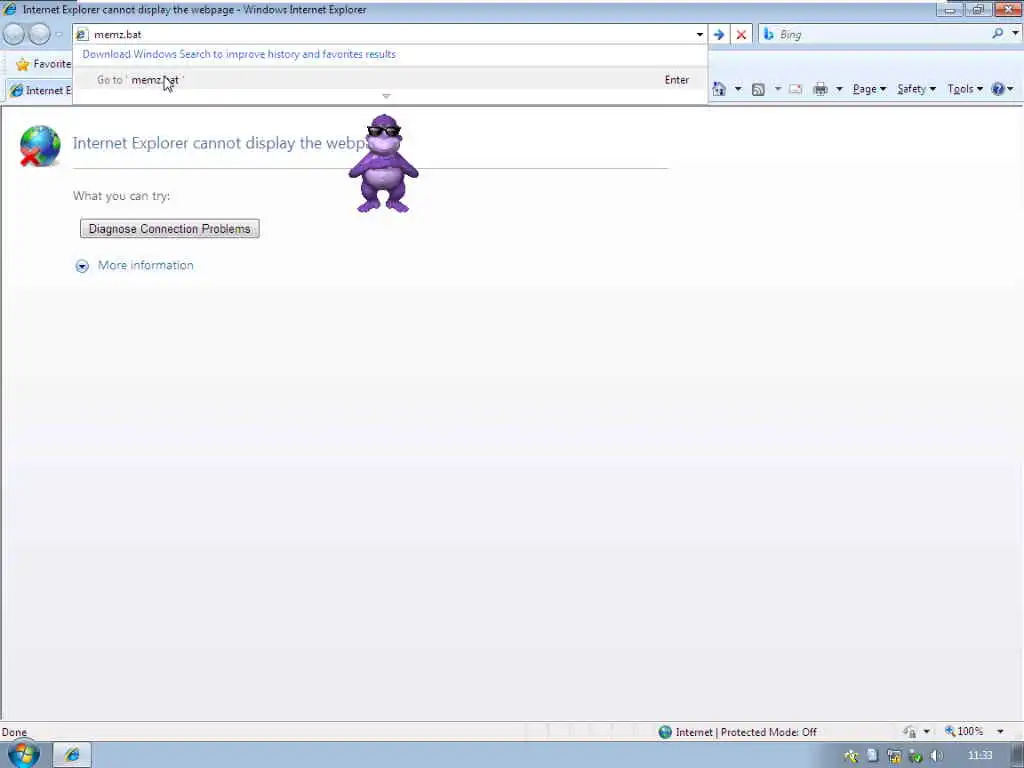Image resolution: width=1024 pixels, height=768 pixels.
Task: Open the Page menu
Action: point(869,89)
